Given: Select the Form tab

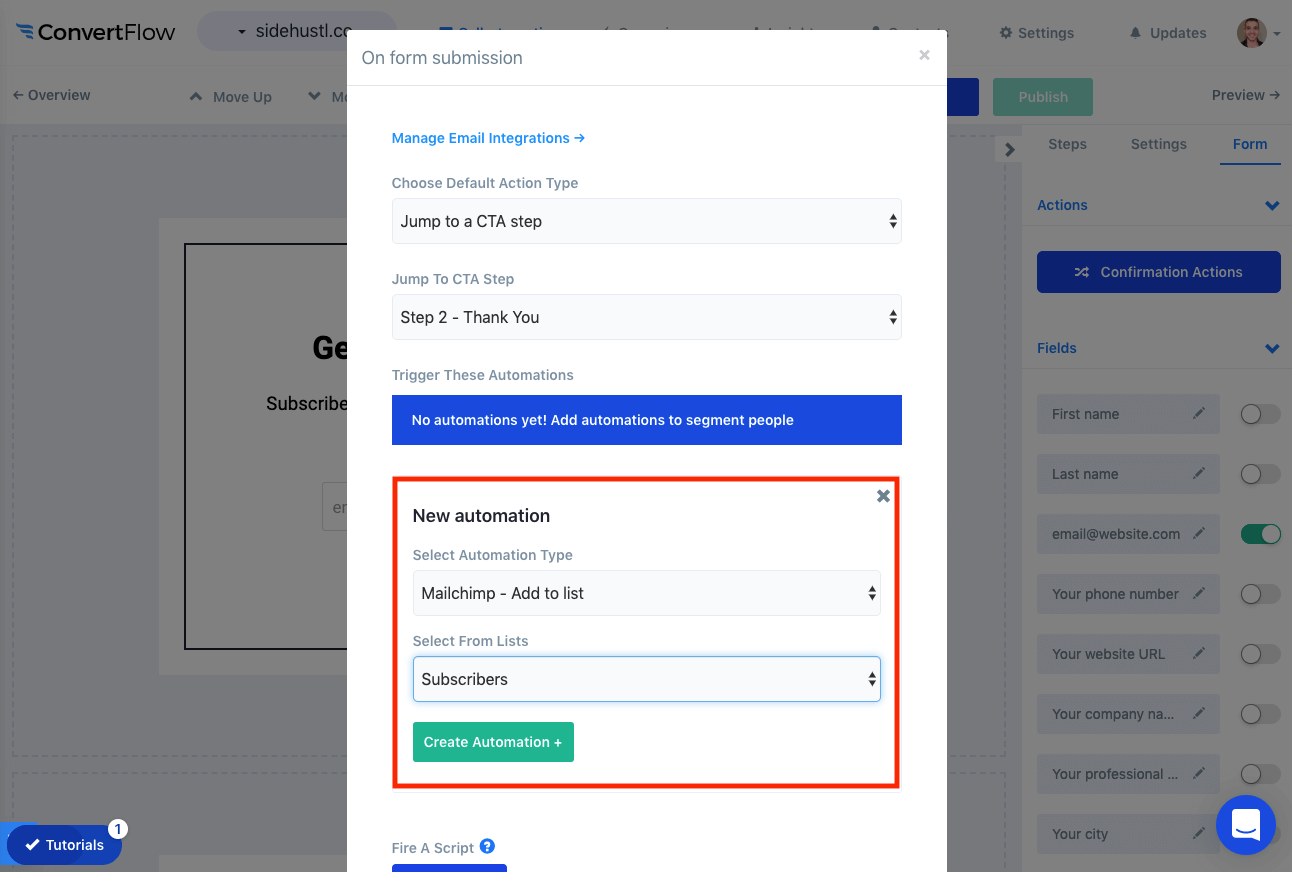Looking at the screenshot, I should click(x=1249, y=144).
